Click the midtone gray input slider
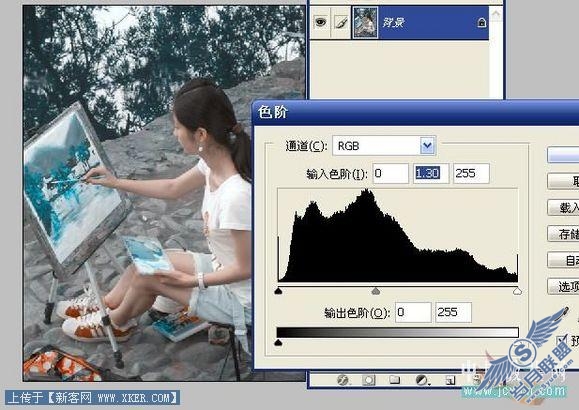579x410 pixels. [376, 291]
